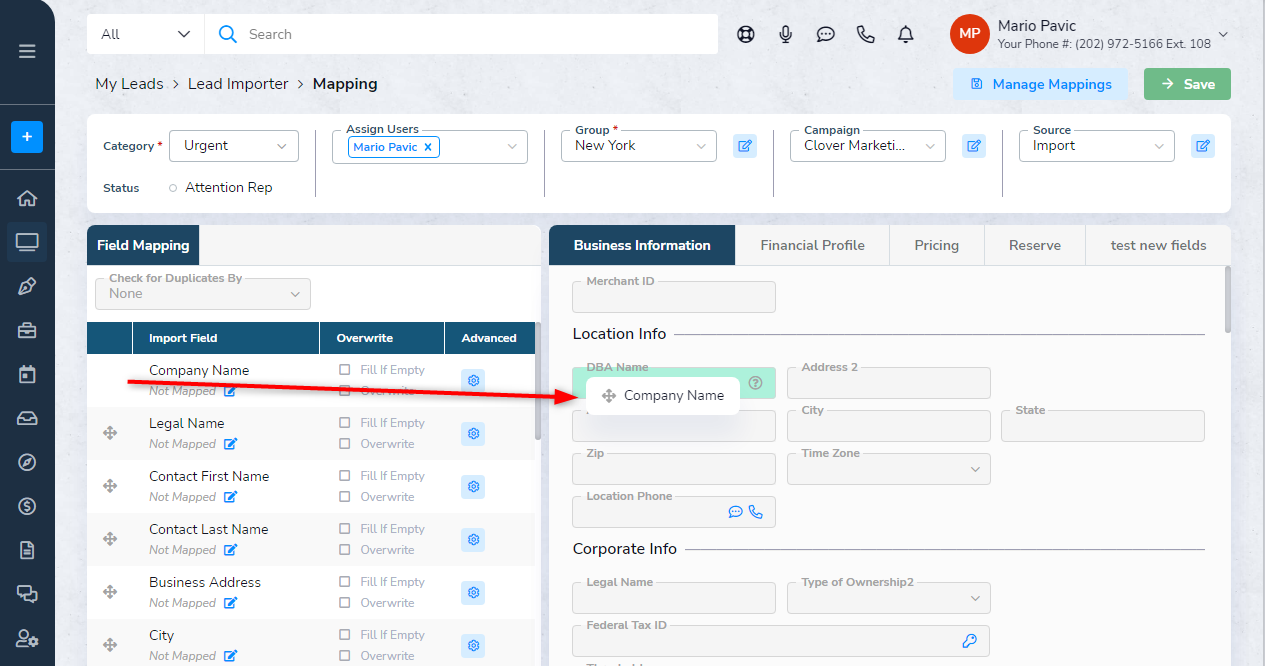This screenshot has width=1265, height=666.
Task: Check Overwrite for Contact First Name
Action: (x=345, y=497)
